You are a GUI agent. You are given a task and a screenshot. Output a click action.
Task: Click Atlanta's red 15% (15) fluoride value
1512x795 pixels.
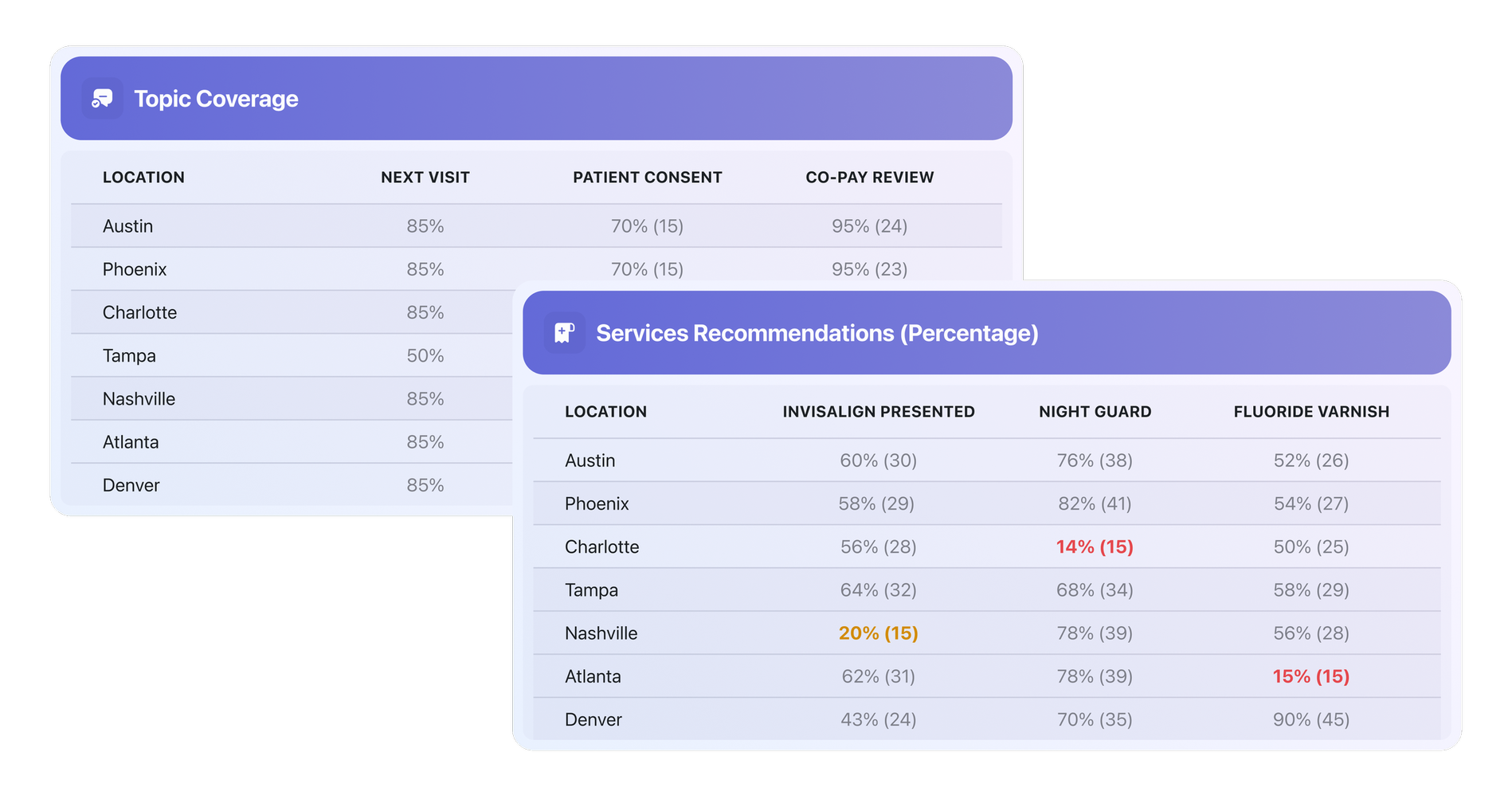click(1311, 676)
